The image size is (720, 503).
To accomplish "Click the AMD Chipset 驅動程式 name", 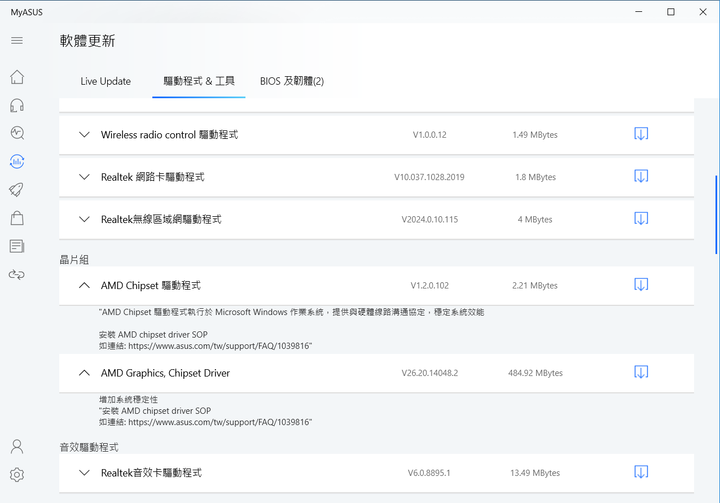I will click(151, 285).
